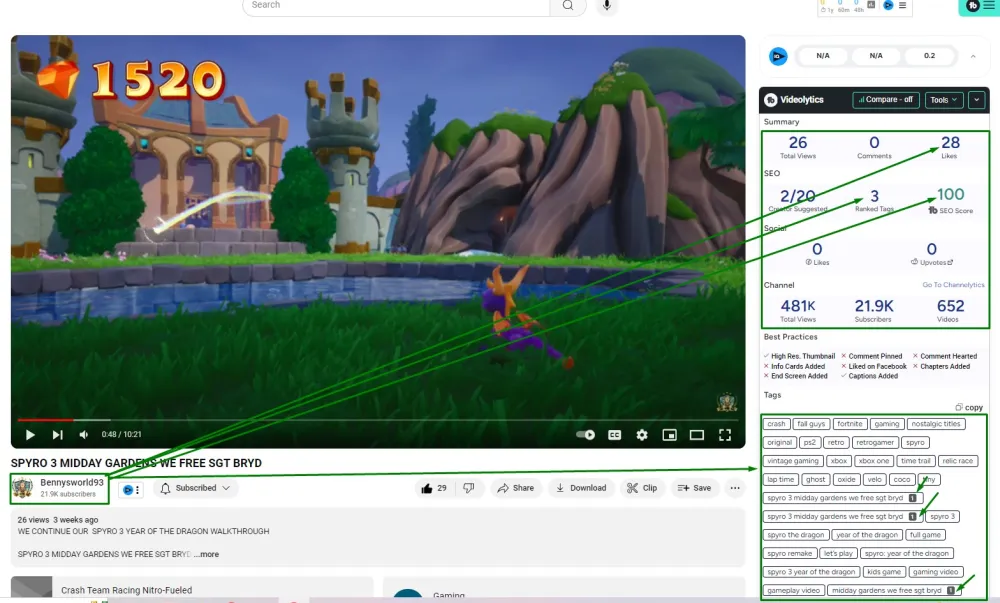Image resolution: width=1000 pixels, height=603 pixels.
Task: Share this video
Action: click(x=515, y=488)
